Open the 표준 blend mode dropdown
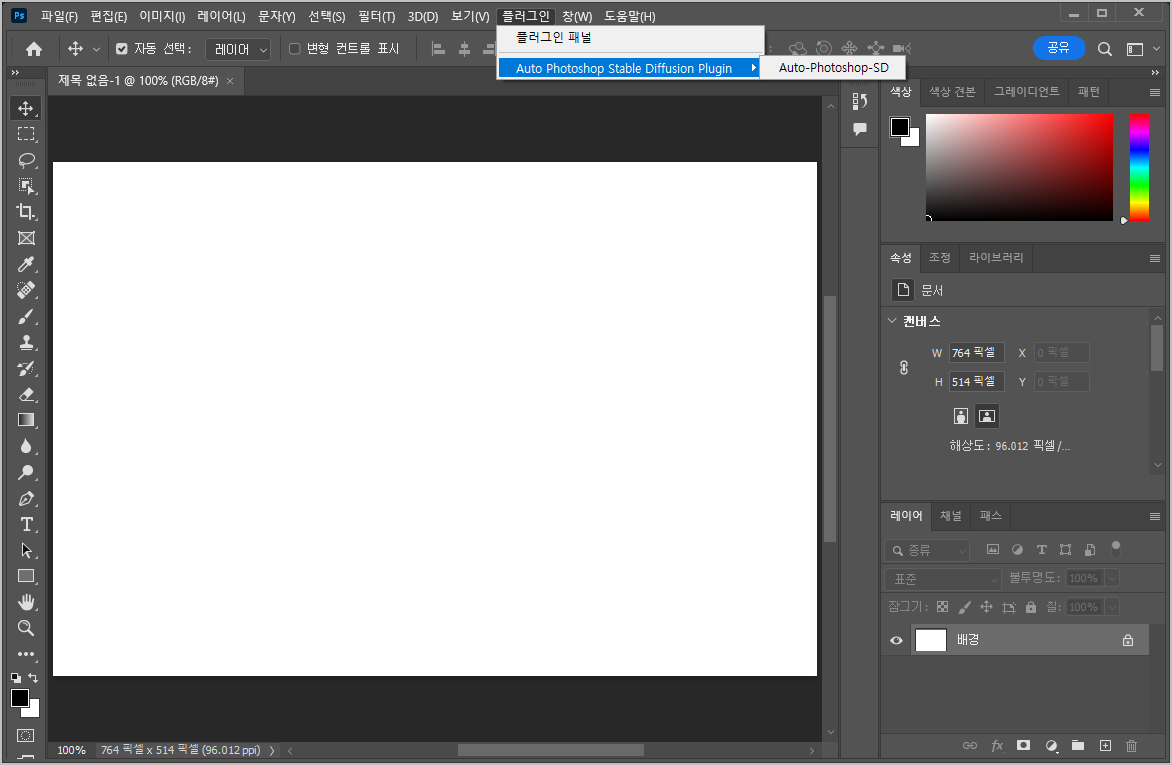This screenshot has height=765, width=1172. click(943, 579)
